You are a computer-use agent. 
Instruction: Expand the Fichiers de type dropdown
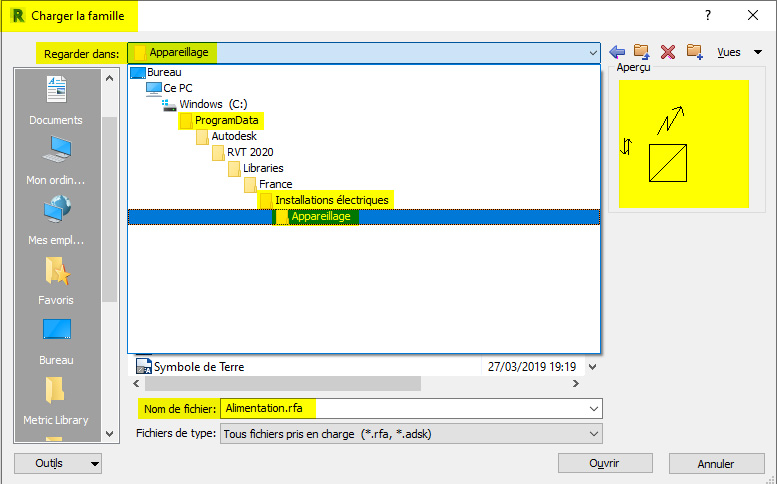(594, 433)
